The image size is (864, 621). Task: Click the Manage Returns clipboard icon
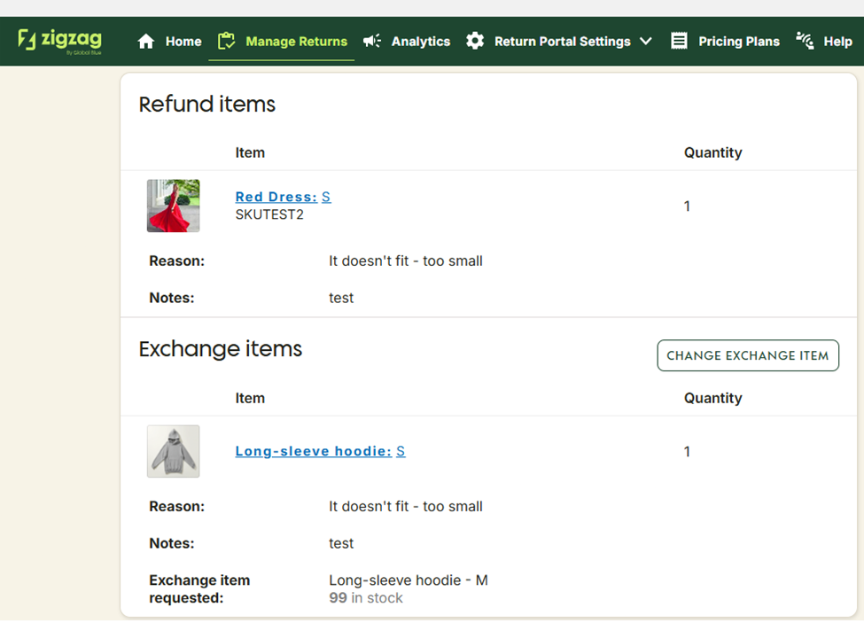[226, 41]
